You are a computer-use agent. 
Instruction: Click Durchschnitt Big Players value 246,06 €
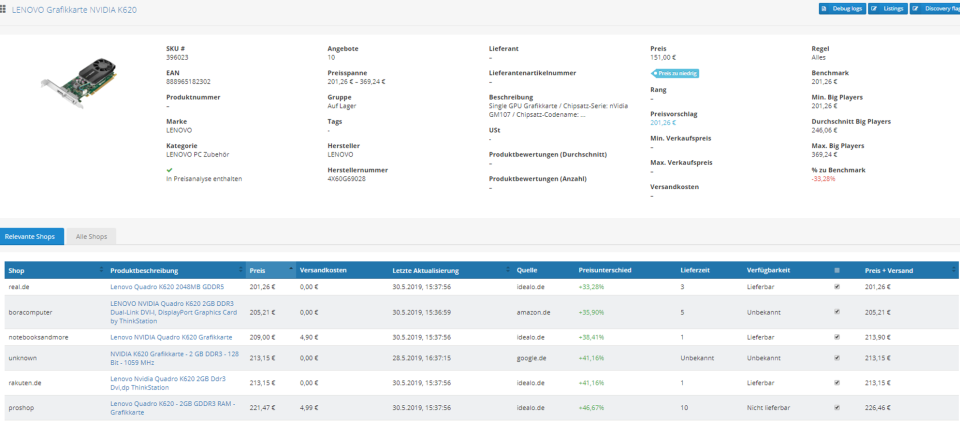tap(824, 130)
